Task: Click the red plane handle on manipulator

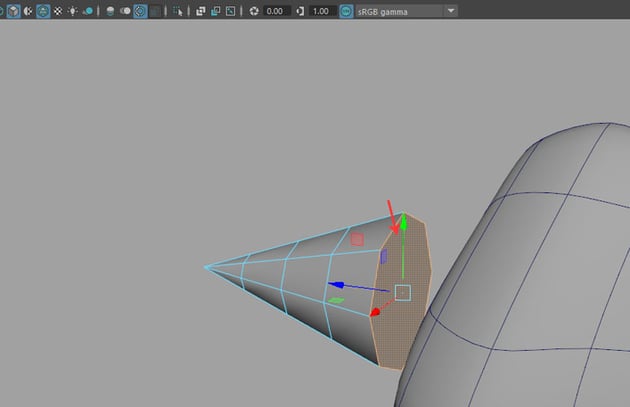Action: tap(357, 239)
